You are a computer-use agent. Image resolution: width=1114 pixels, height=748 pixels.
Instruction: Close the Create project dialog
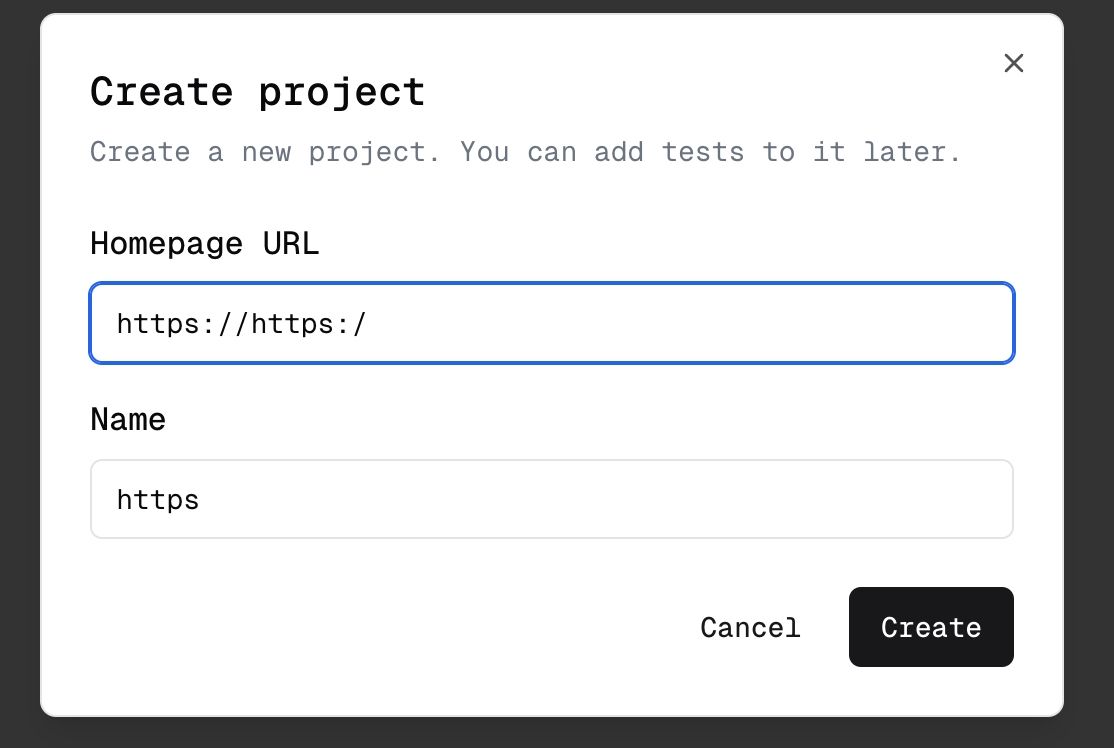pyautogui.click(x=1013, y=64)
